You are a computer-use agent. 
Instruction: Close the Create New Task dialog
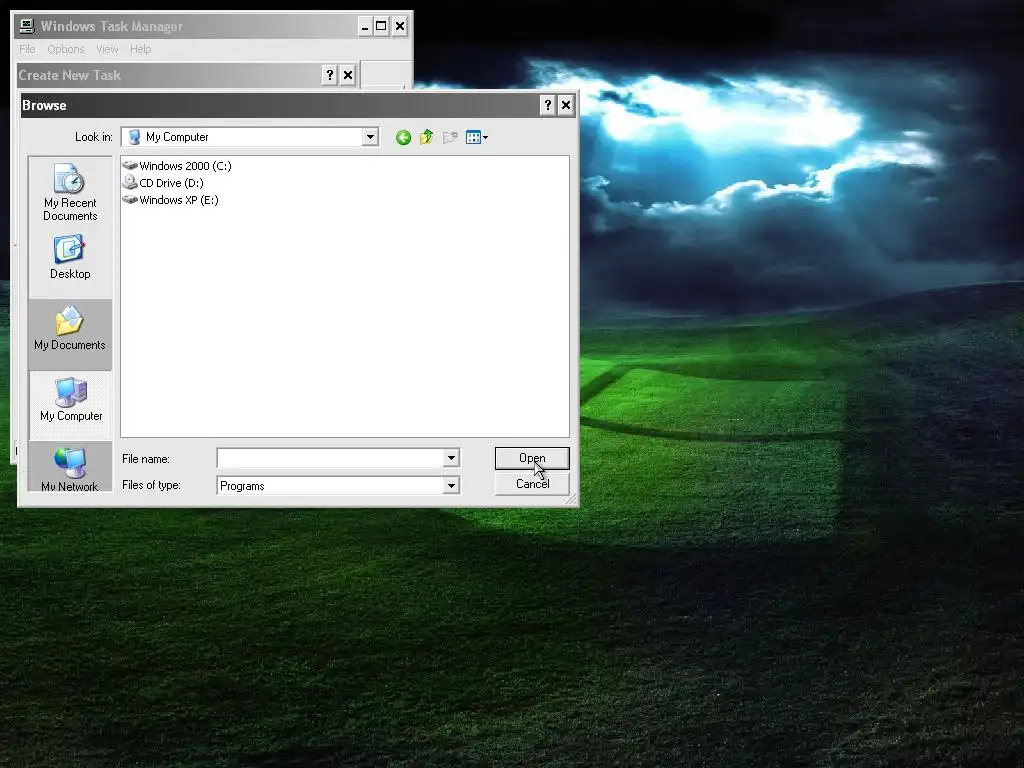348,75
